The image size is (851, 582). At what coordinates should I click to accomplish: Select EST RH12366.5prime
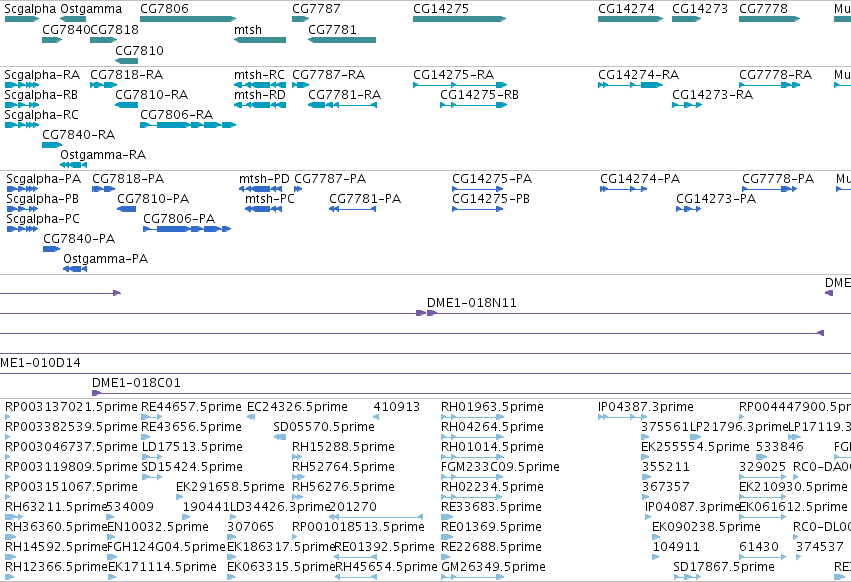(x=56, y=567)
